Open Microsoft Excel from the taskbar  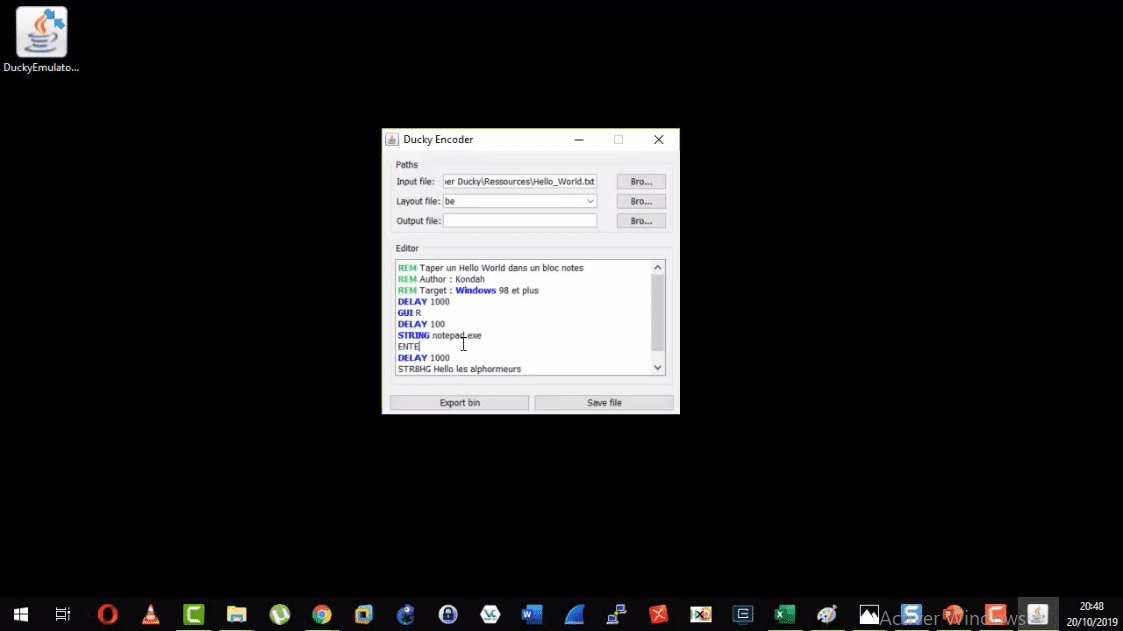(784, 613)
